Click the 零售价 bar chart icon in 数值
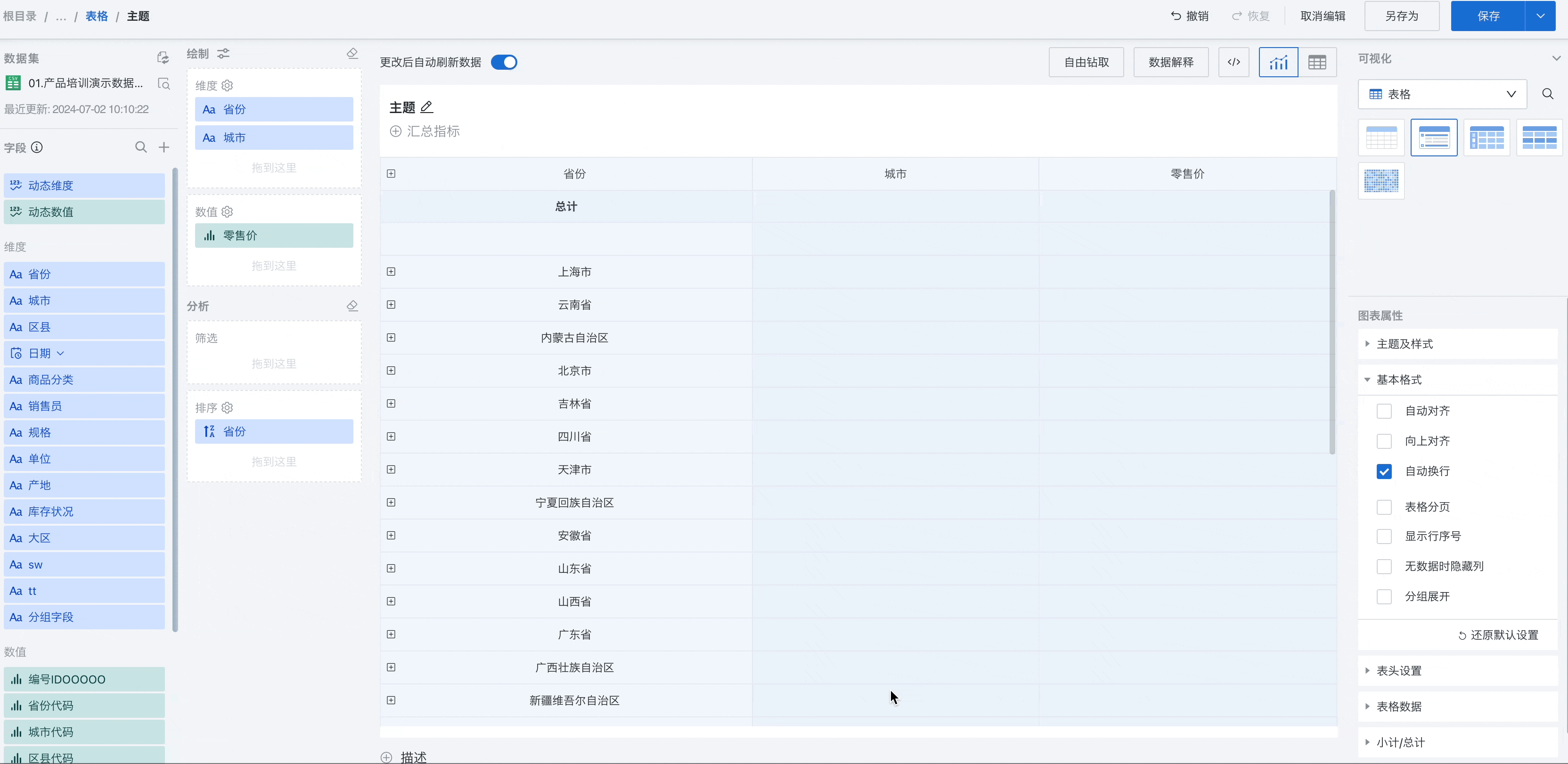The height and width of the screenshot is (764, 1568). coord(209,236)
